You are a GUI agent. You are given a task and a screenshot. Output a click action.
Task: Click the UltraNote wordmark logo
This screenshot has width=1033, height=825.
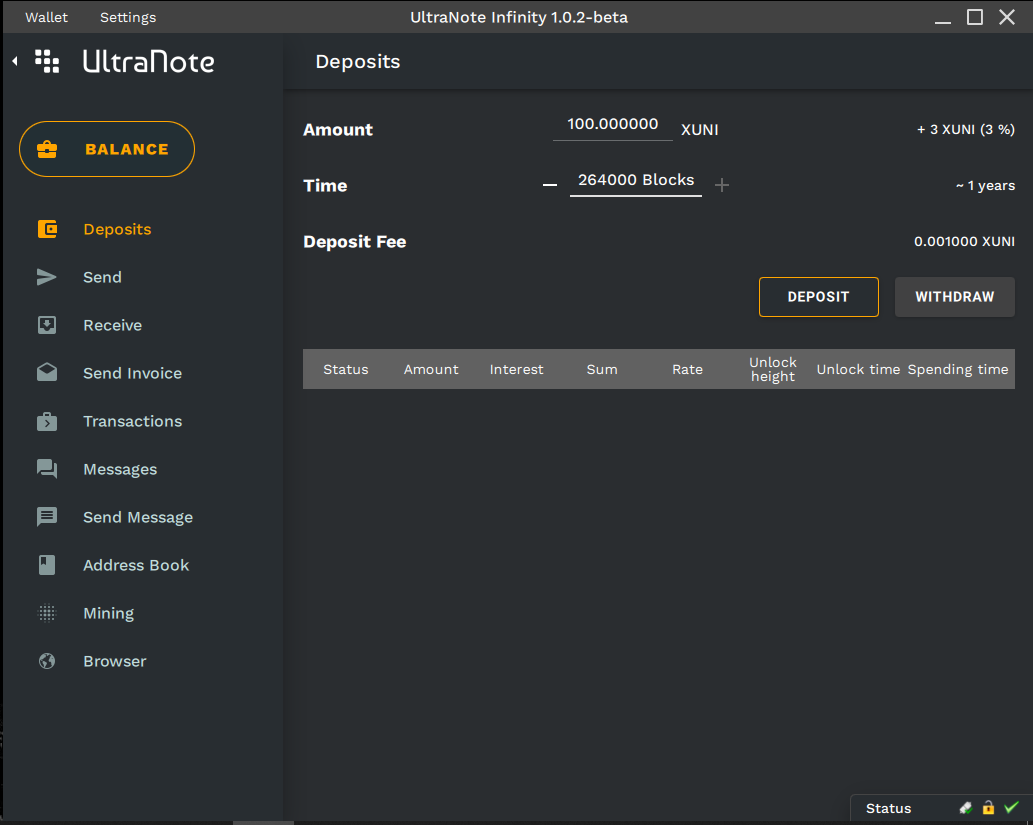coord(148,61)
